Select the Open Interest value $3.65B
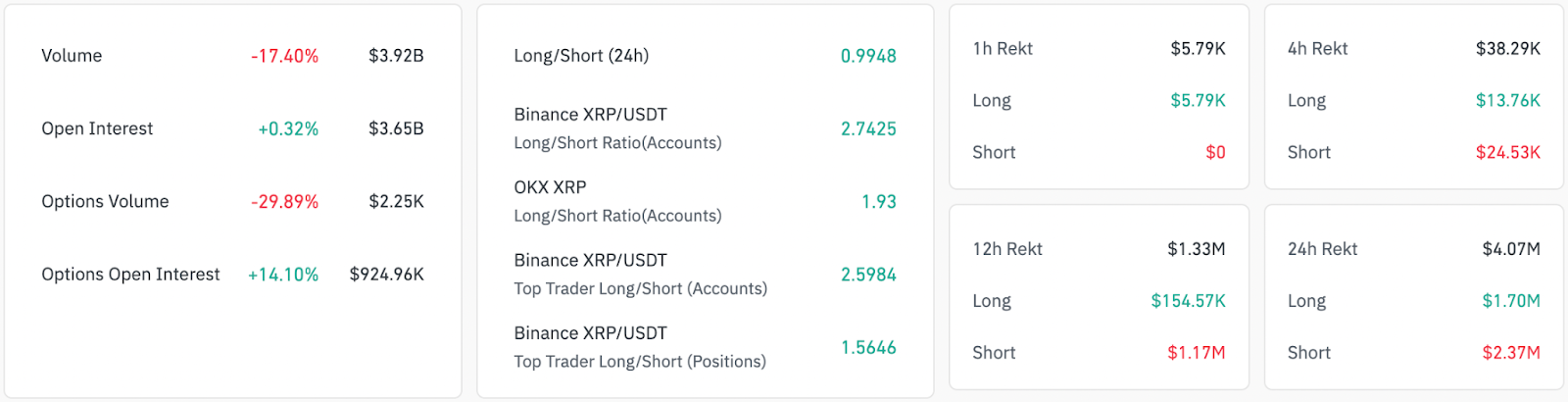 click(x=396, y=128)
